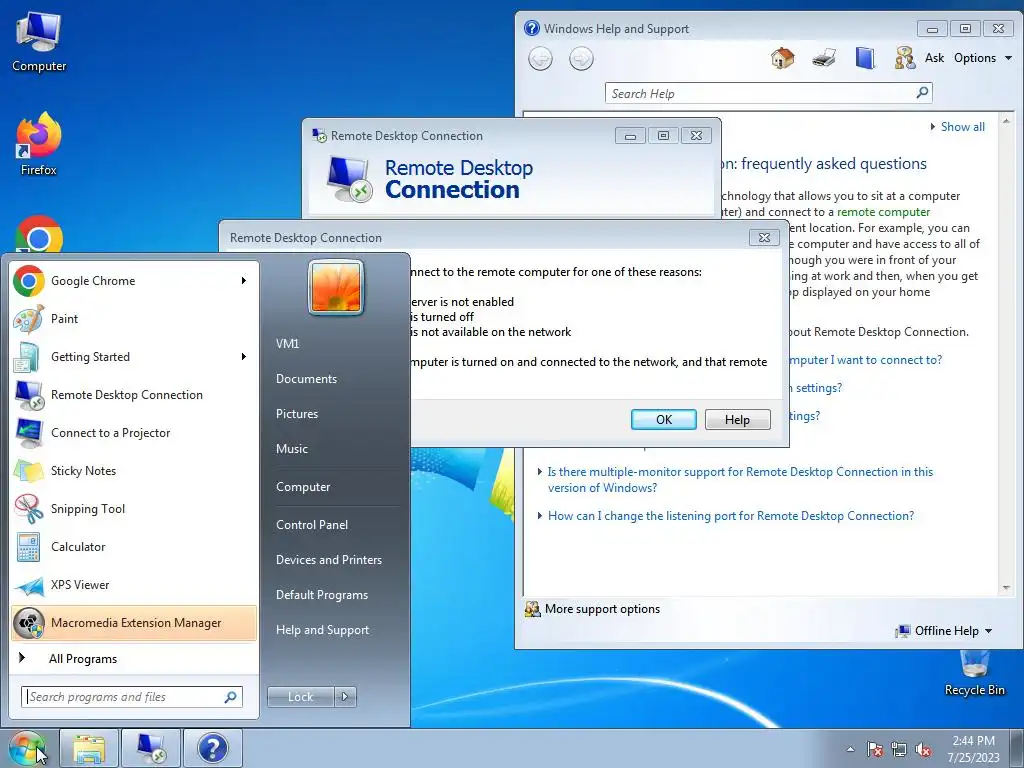The width and height of the screenshot is (1024, 768).
Task: Open Browse Help book icon
Action: pyautogui.click(x=865, y=58)
